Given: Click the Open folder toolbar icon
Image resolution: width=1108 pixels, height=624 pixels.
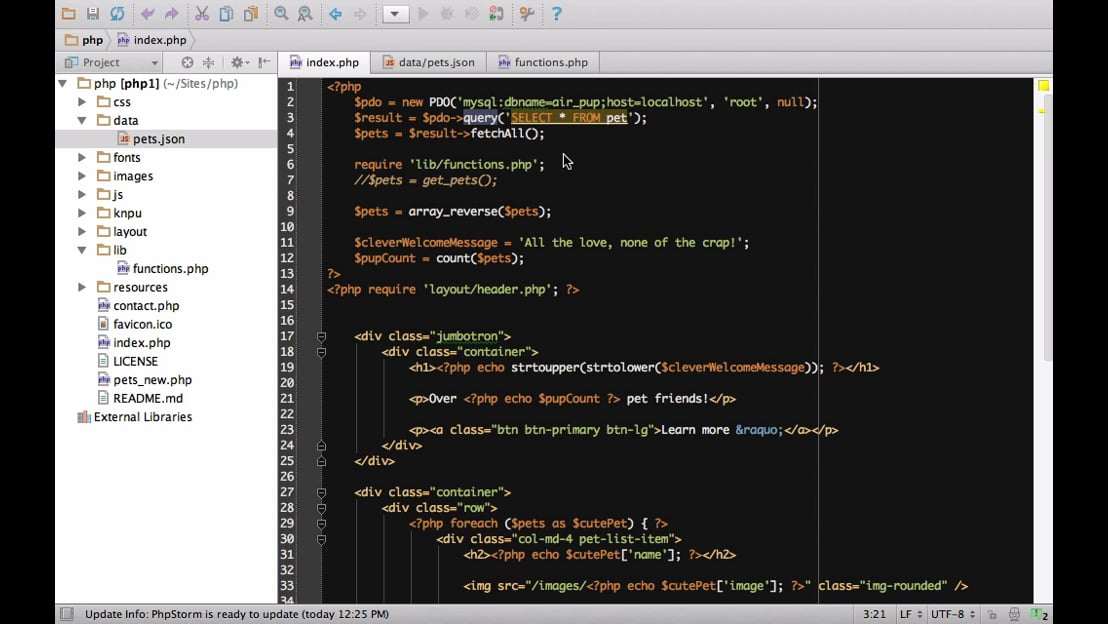Looking at the screenshot, I should click(69, 13).
